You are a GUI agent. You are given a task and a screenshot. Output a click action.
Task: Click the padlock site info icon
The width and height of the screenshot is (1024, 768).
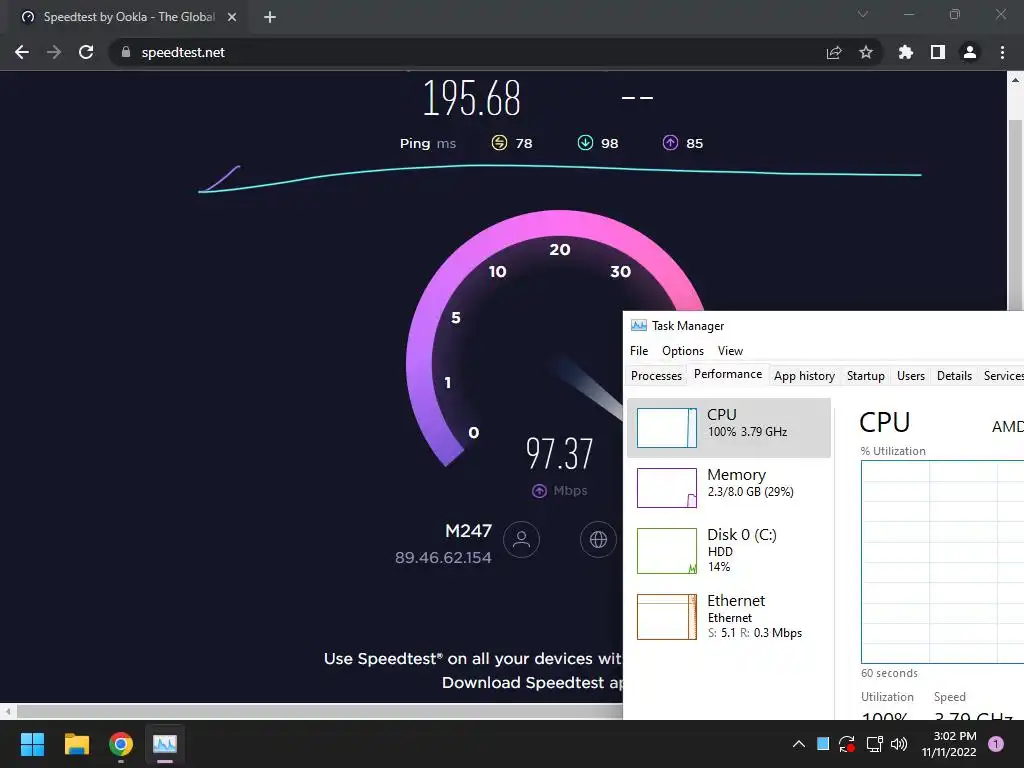click(x=126, y=52)
